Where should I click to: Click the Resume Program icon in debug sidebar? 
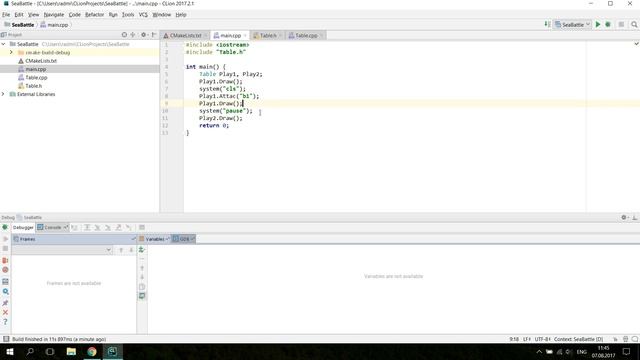pos(5,239)
